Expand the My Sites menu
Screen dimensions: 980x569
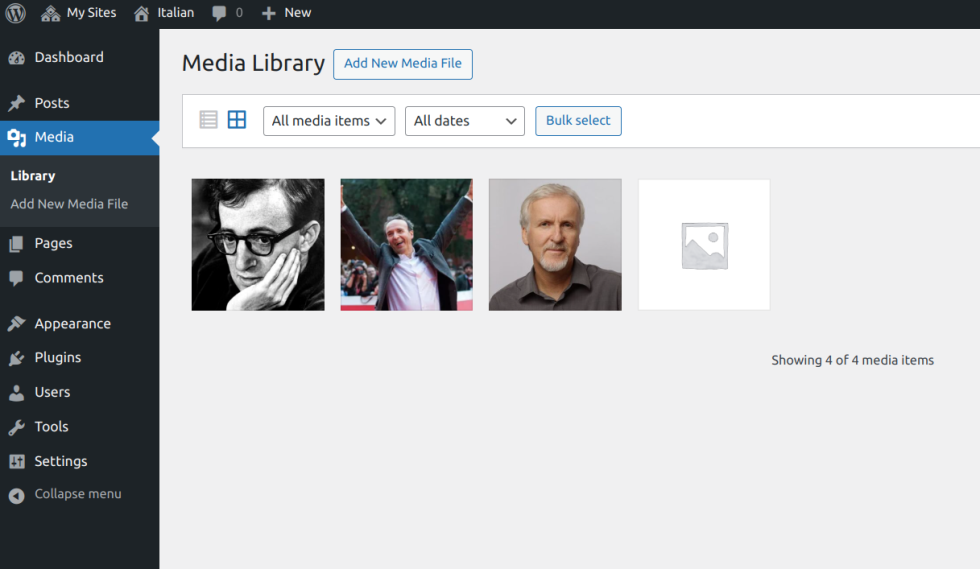[79, 13]
